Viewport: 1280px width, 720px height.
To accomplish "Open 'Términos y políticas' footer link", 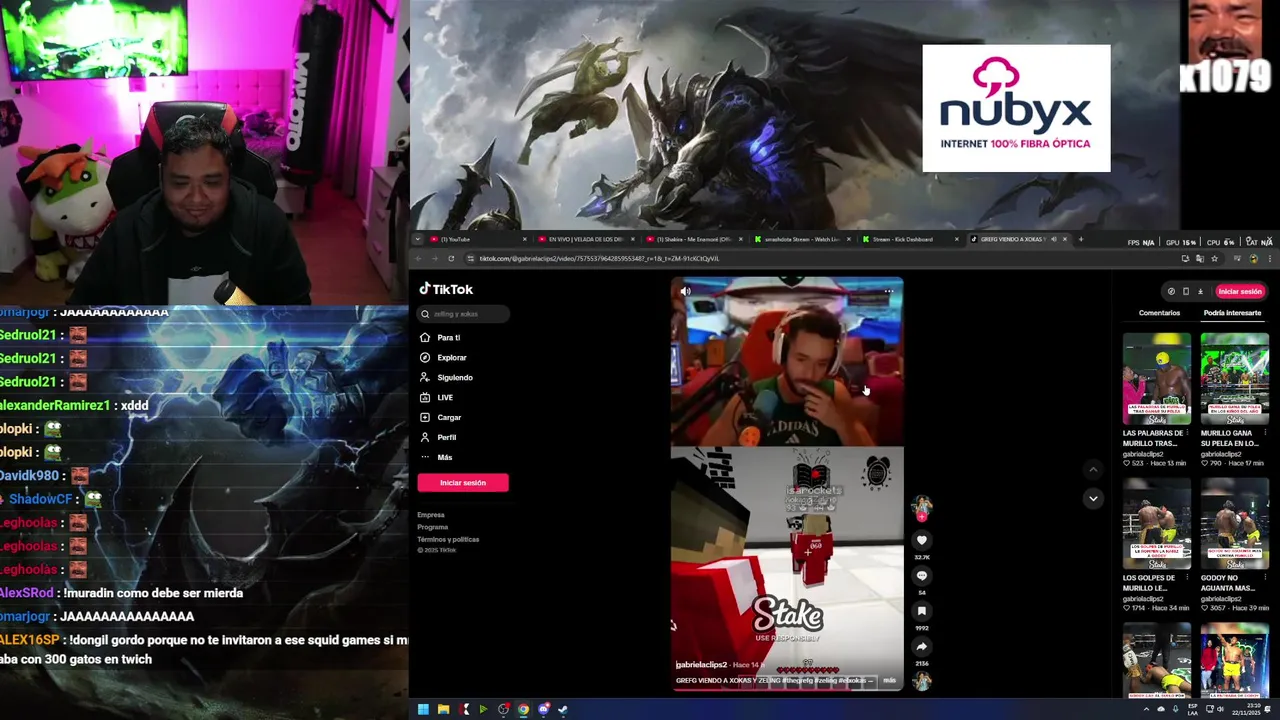I will click(448, 539).
